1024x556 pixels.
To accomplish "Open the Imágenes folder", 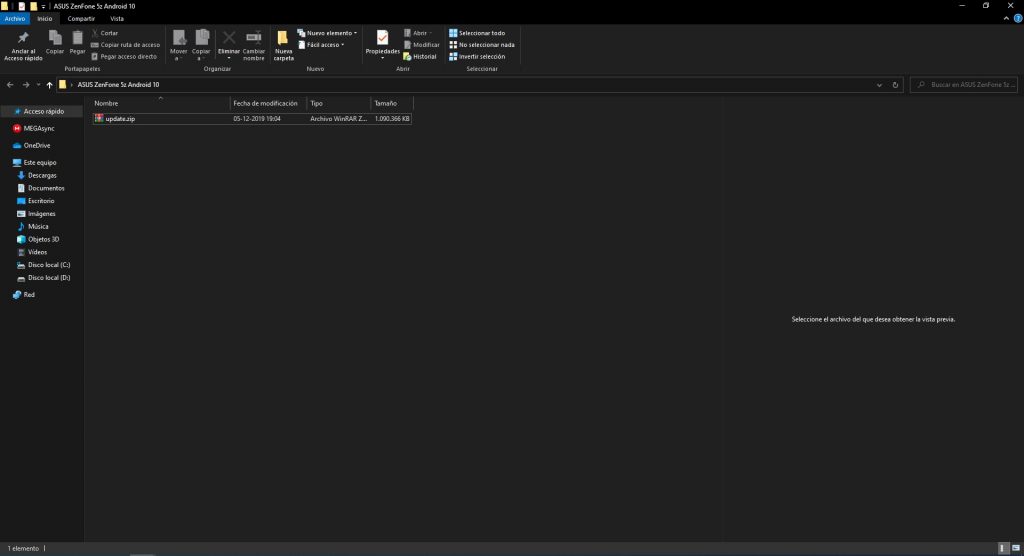I will [x=41, y=214].
